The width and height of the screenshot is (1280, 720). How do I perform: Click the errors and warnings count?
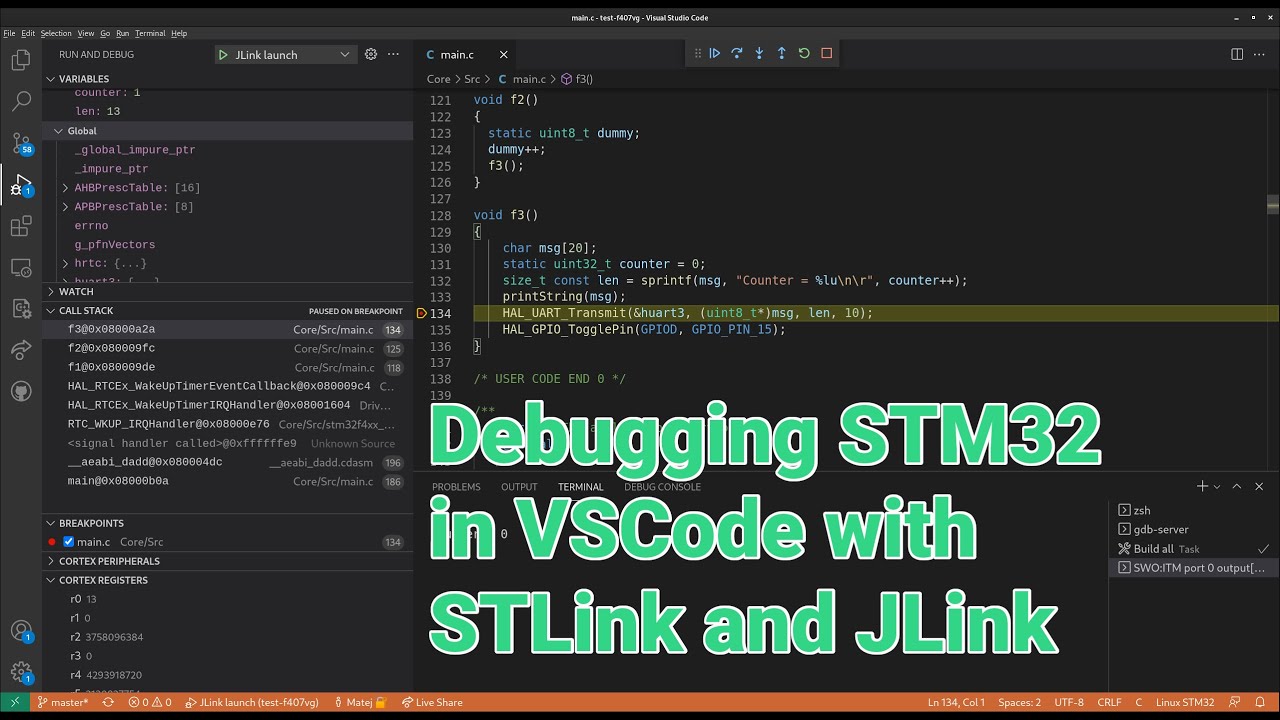click(149, 702)
